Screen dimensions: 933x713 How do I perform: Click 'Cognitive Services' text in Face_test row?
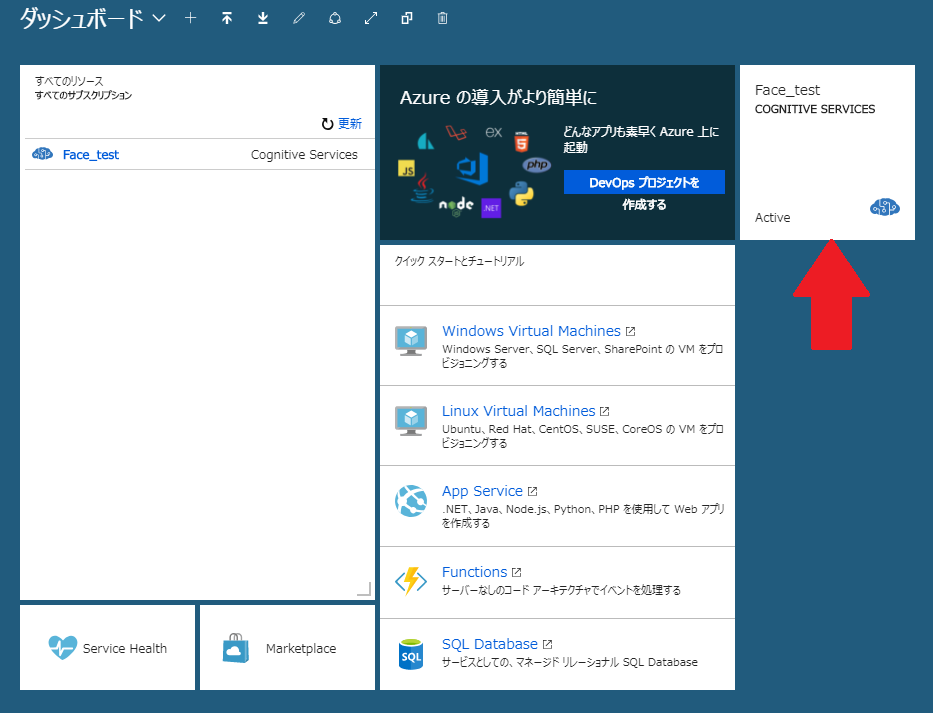click(304, 155)
